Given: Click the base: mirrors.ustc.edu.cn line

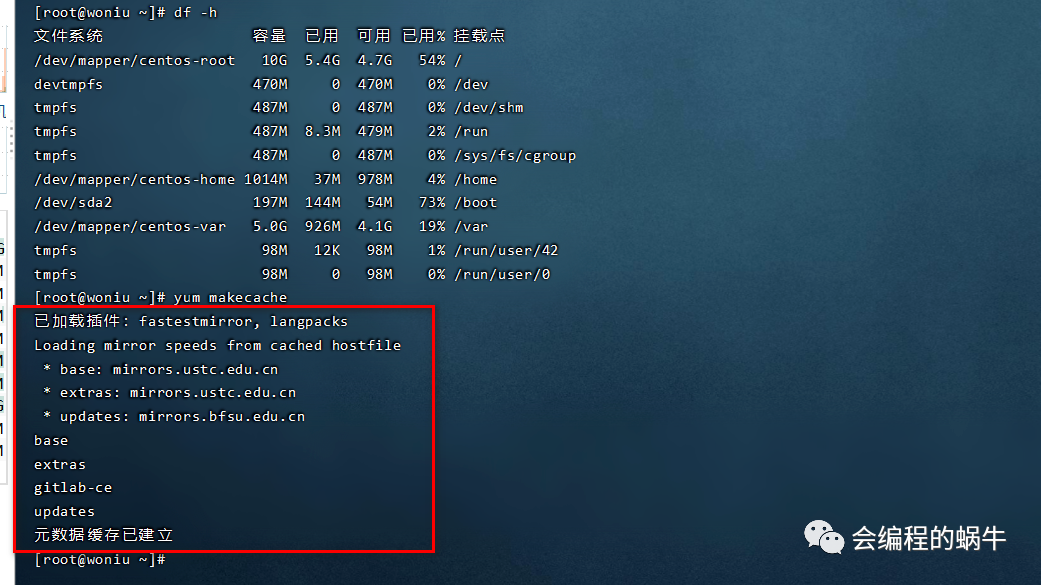Looking at the screenshot, I should point(161,369).
